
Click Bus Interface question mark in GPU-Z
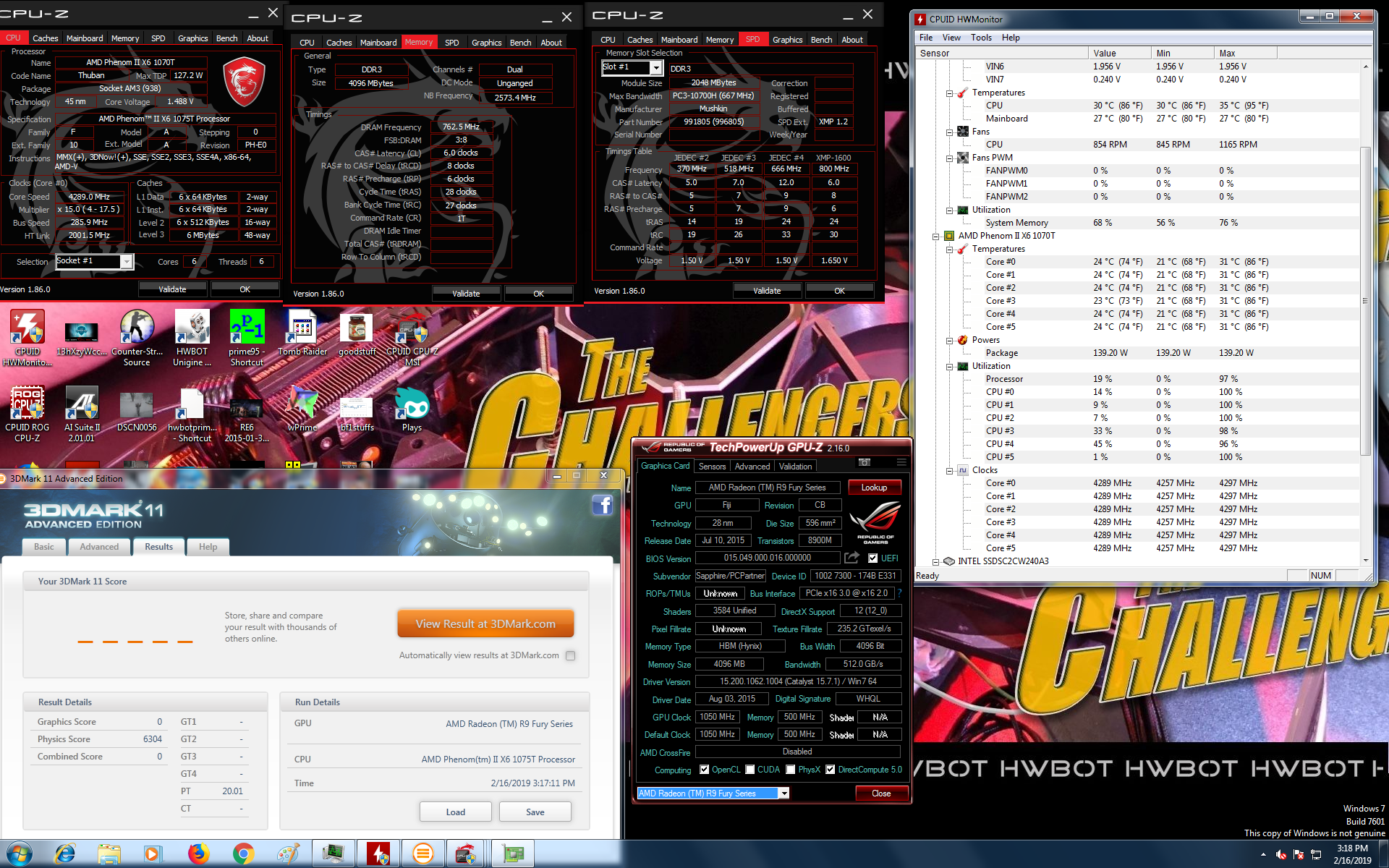899,593
